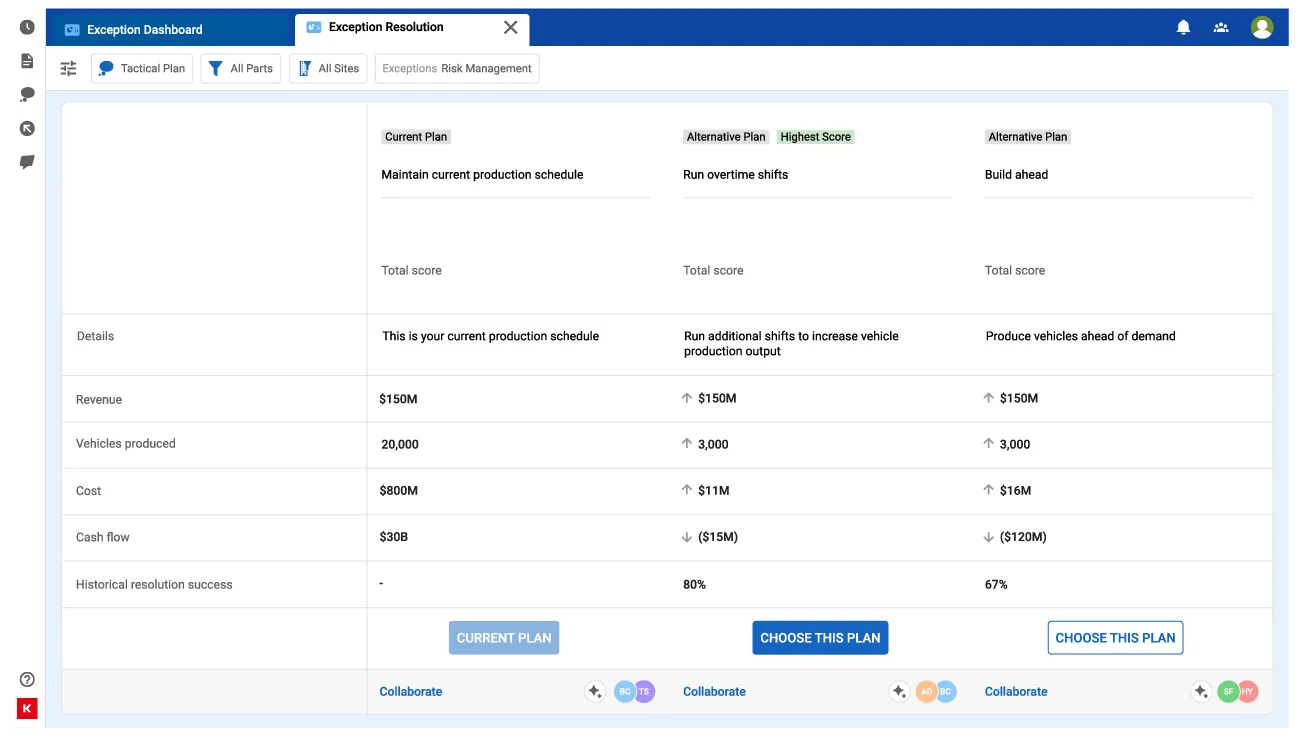Click the Cash flow row label
This screenshot has height=738, width=1298.
tap(103, 537)
